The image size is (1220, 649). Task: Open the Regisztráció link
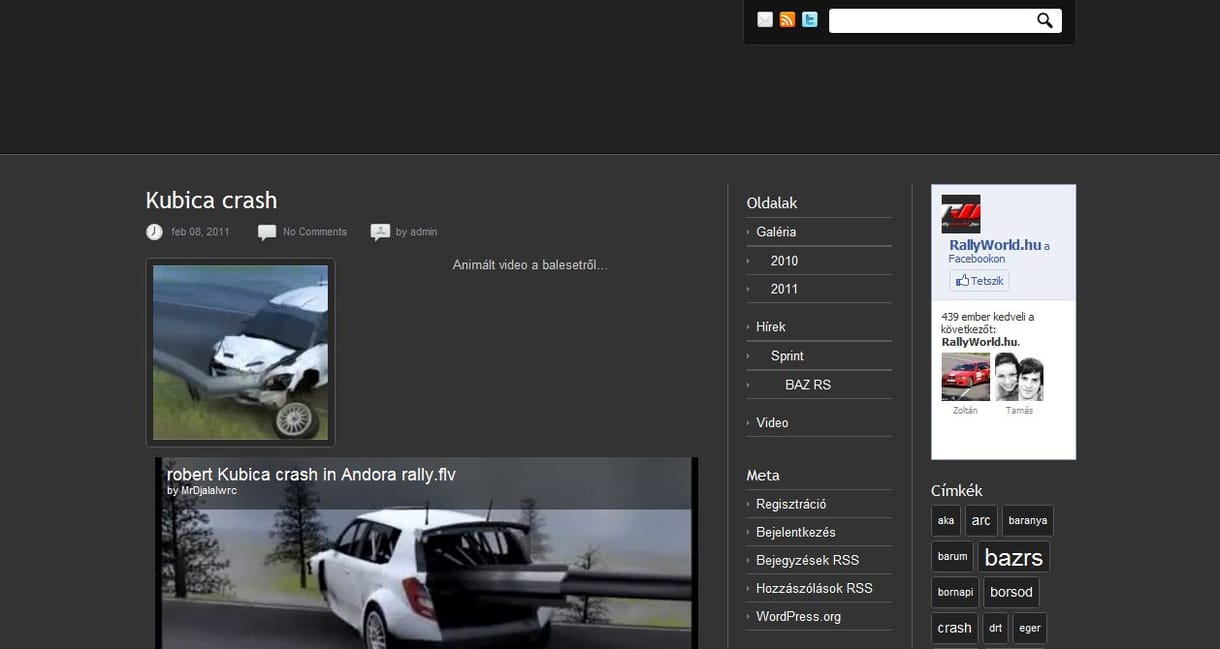coord(791,505)
